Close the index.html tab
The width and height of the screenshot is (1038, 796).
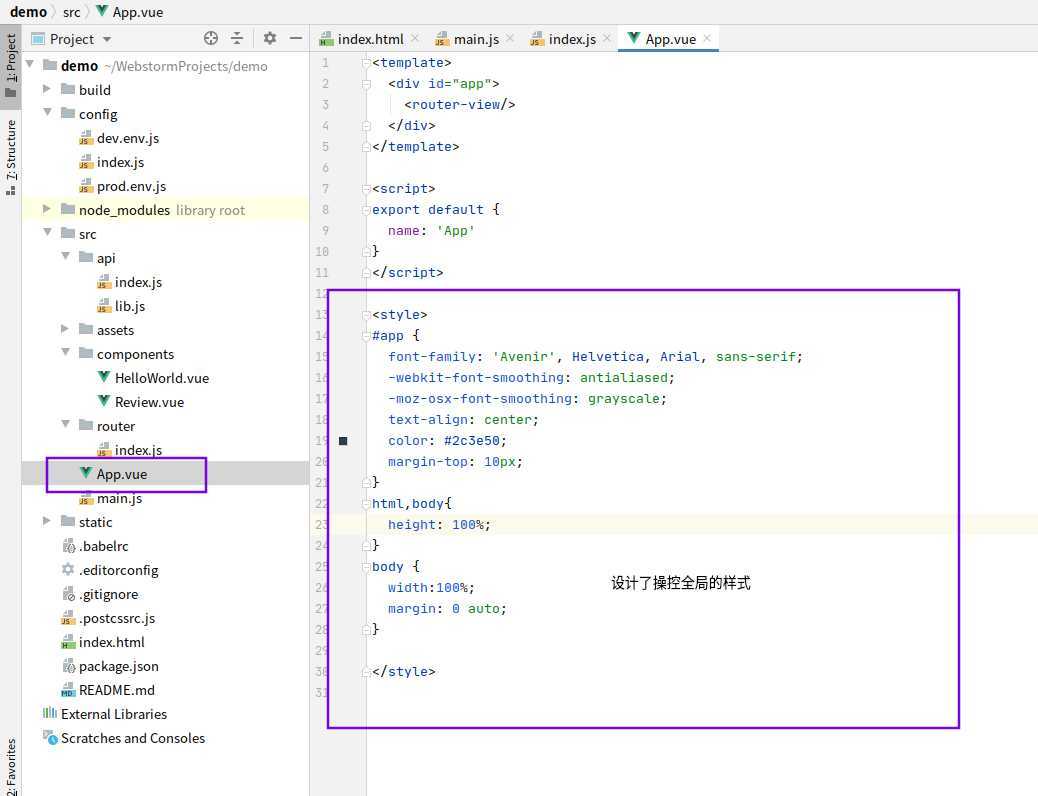[414, 38]
